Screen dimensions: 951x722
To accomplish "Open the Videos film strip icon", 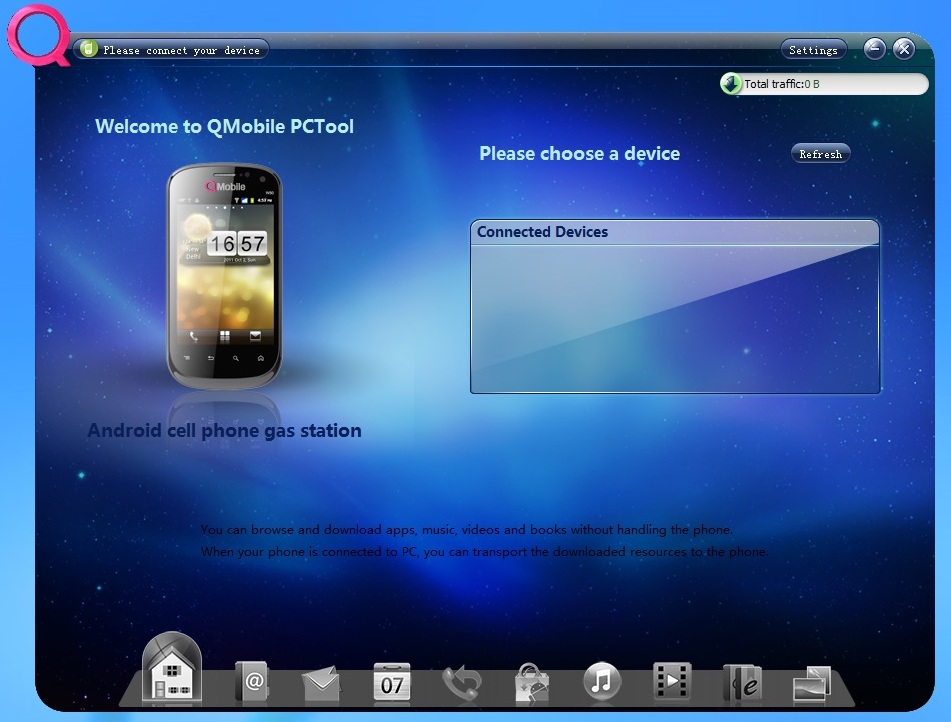I will pos(672,682).
